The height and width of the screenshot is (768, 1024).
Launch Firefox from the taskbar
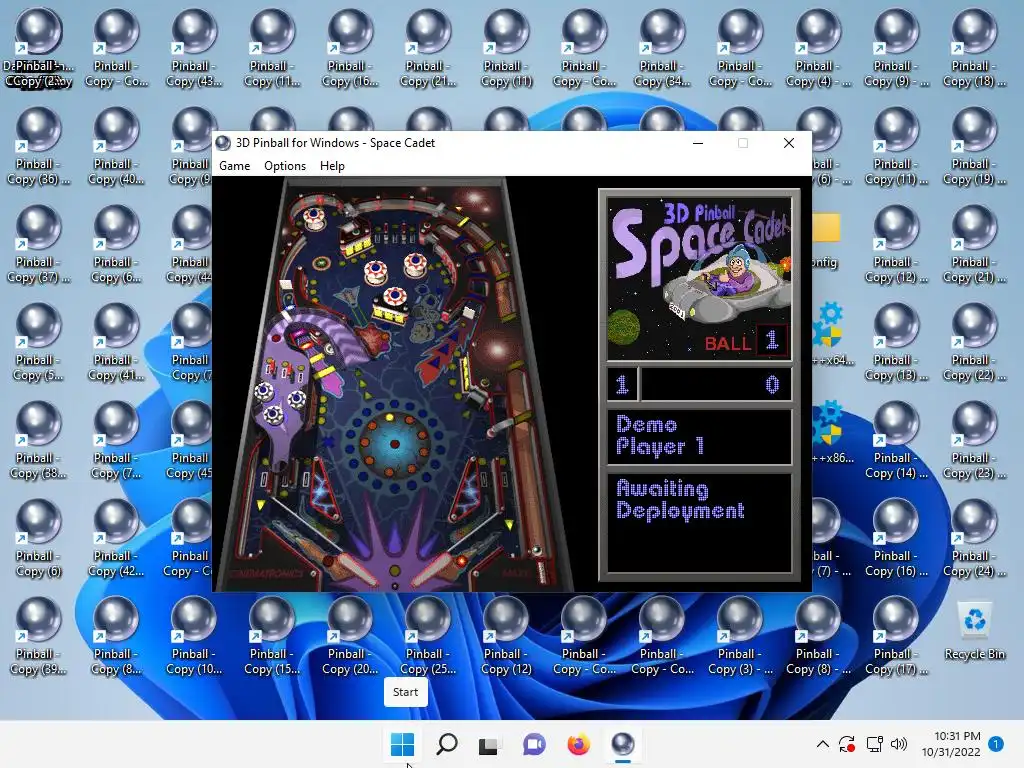click(x=579, y=744)
